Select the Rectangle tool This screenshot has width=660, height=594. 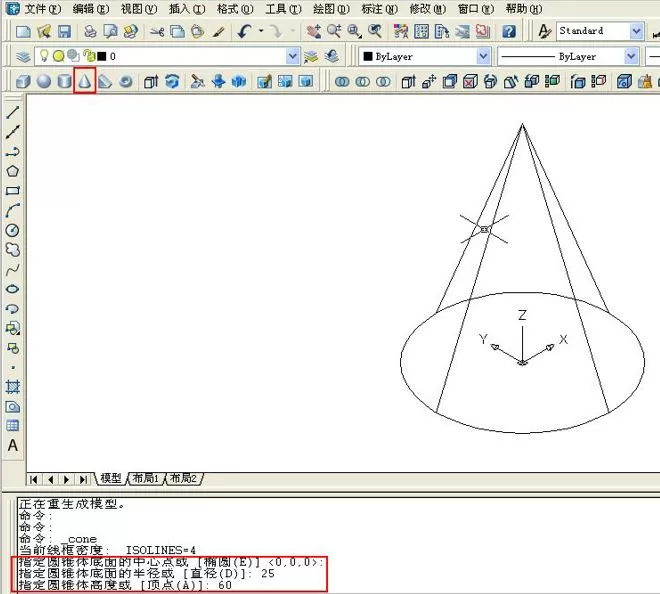[x=13, y=191]
